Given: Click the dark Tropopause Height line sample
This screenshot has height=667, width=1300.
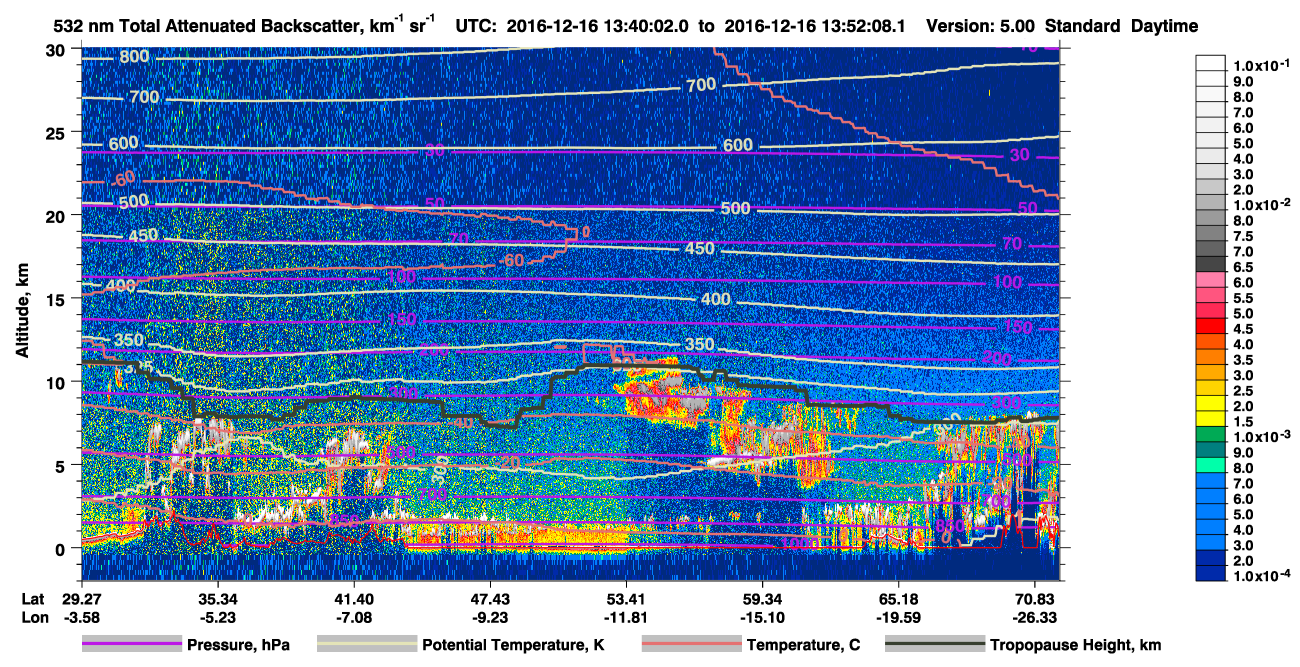Looking at the screenshot, I should (934, 645).
